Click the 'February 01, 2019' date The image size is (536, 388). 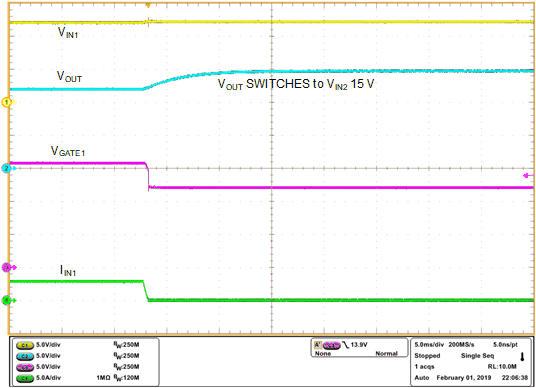[x=464, y=378]
